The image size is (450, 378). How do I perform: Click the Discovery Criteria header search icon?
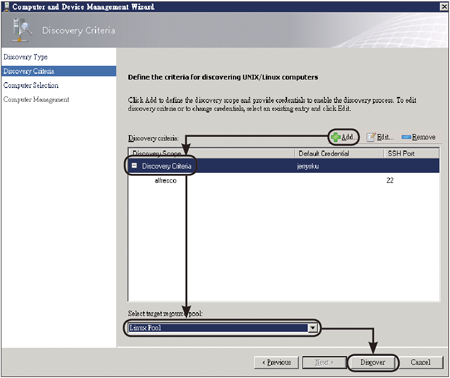click(x=21, y=30)
